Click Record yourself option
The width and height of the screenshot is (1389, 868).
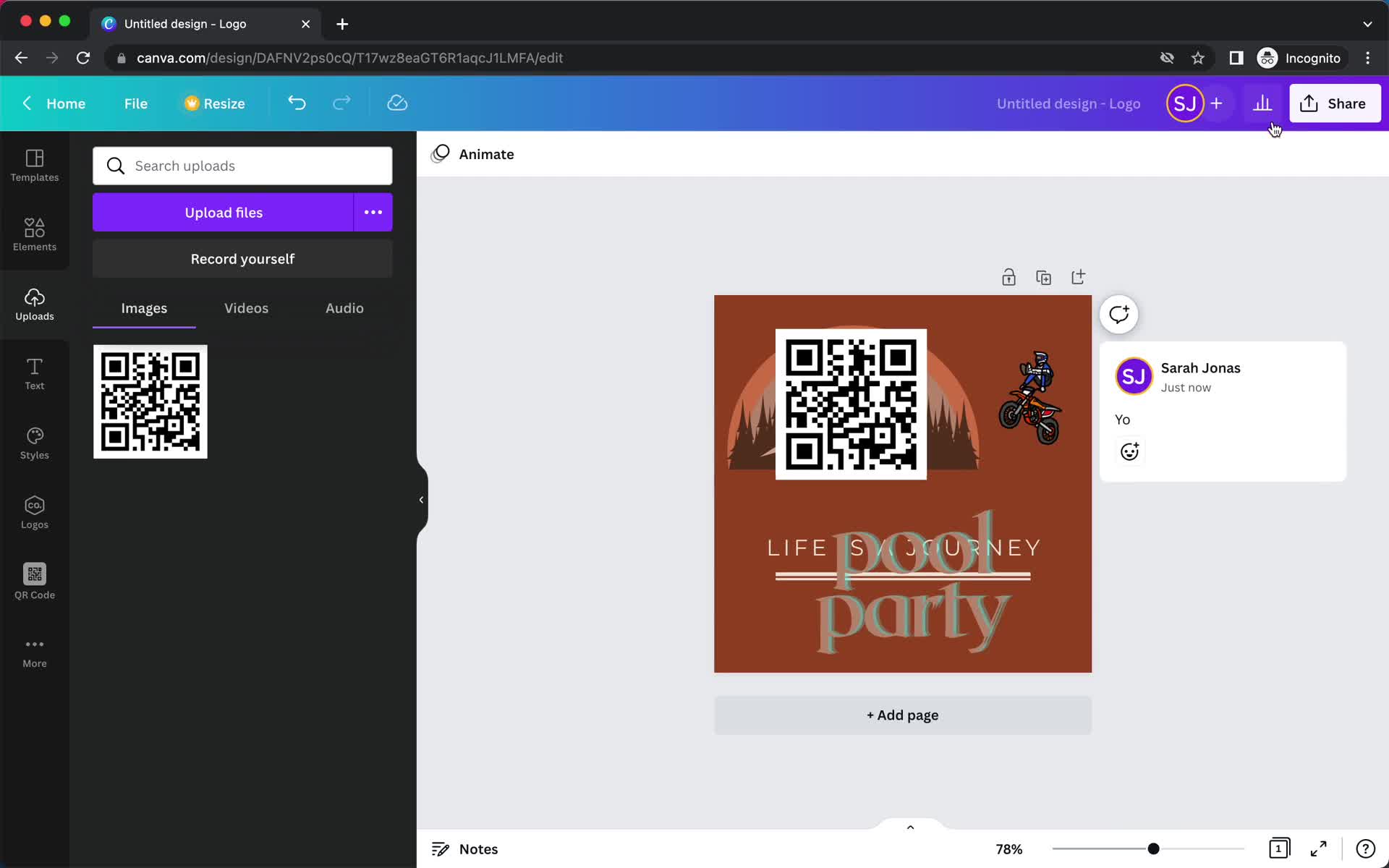(x=243, y=258)
